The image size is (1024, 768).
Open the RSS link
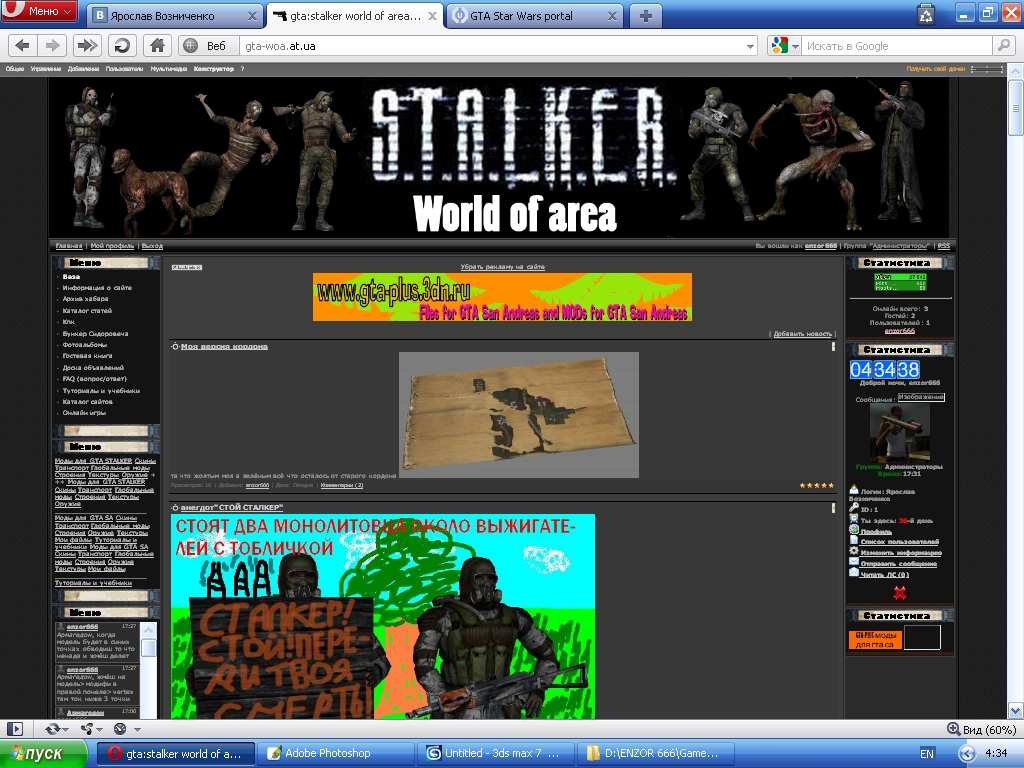click(x=944, y=246)
